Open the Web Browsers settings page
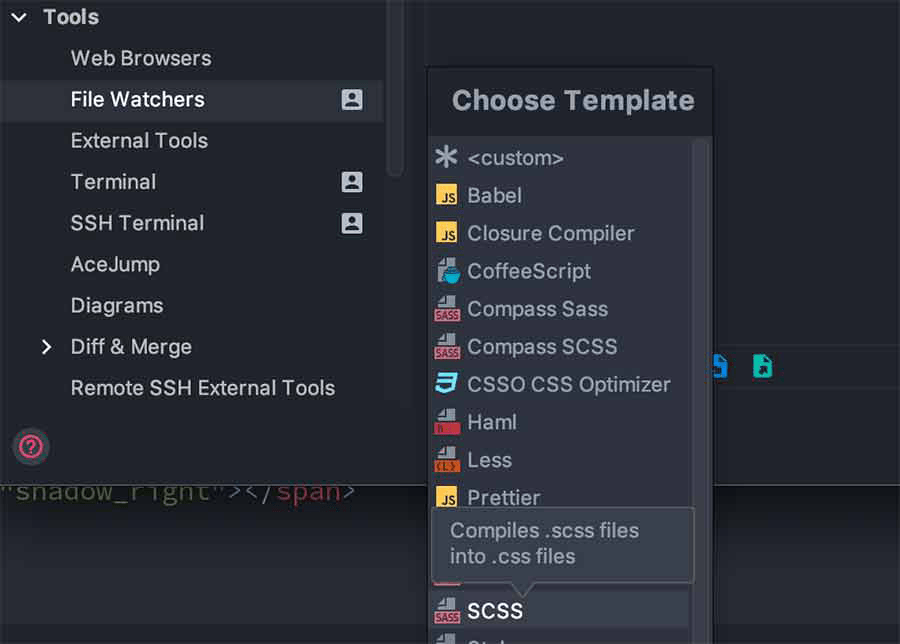This screenshot has height=644, width=900. pyautogui.click(x=141, y=58)
